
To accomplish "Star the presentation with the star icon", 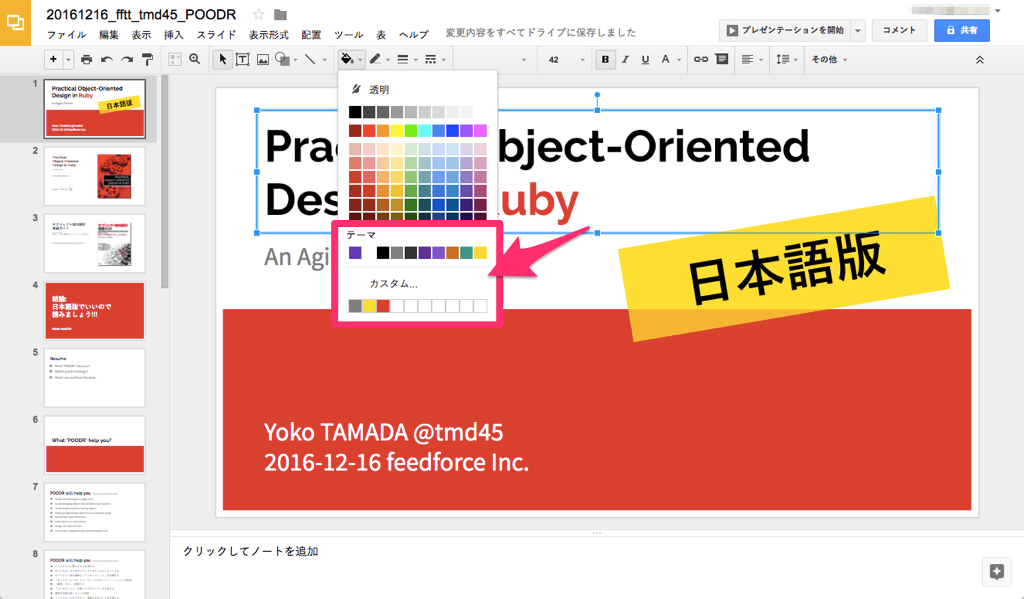I will point(259,14).
